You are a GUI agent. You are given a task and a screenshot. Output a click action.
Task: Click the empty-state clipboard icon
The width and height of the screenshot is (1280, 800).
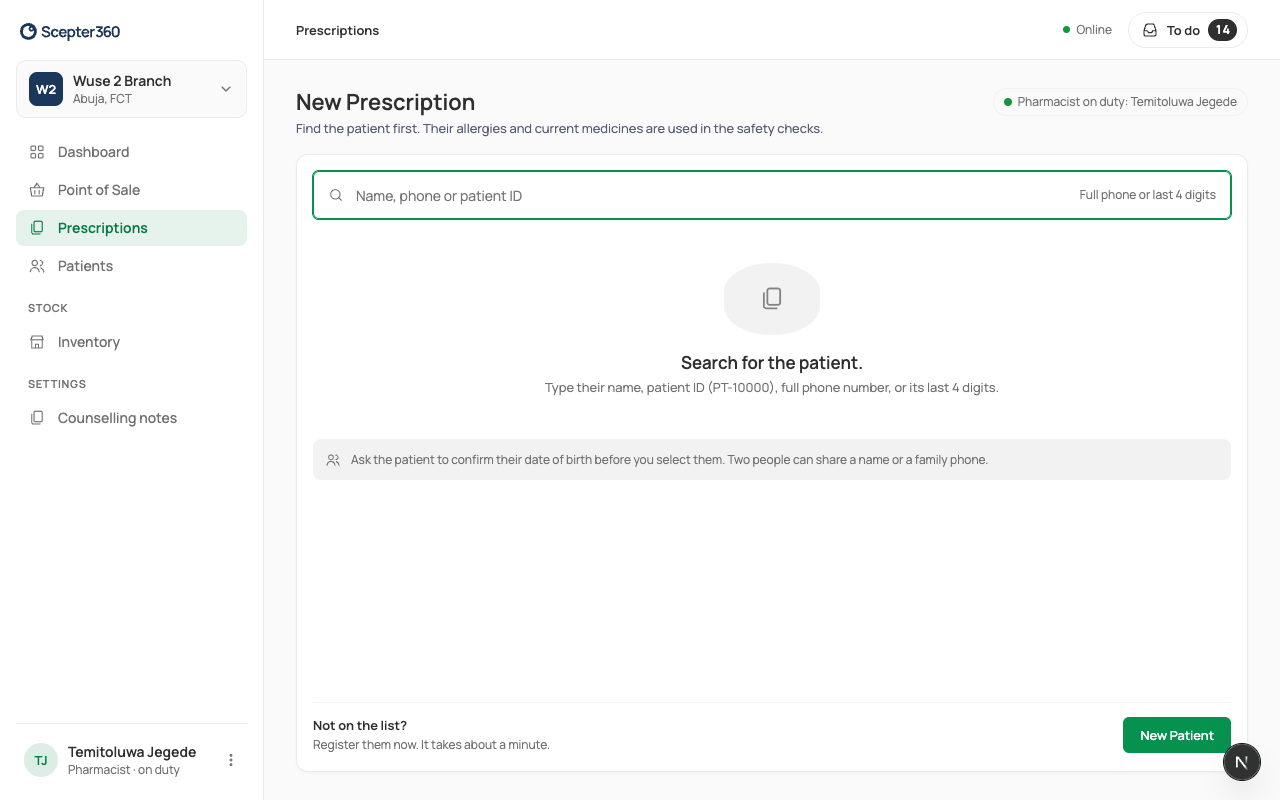[772, 298]
